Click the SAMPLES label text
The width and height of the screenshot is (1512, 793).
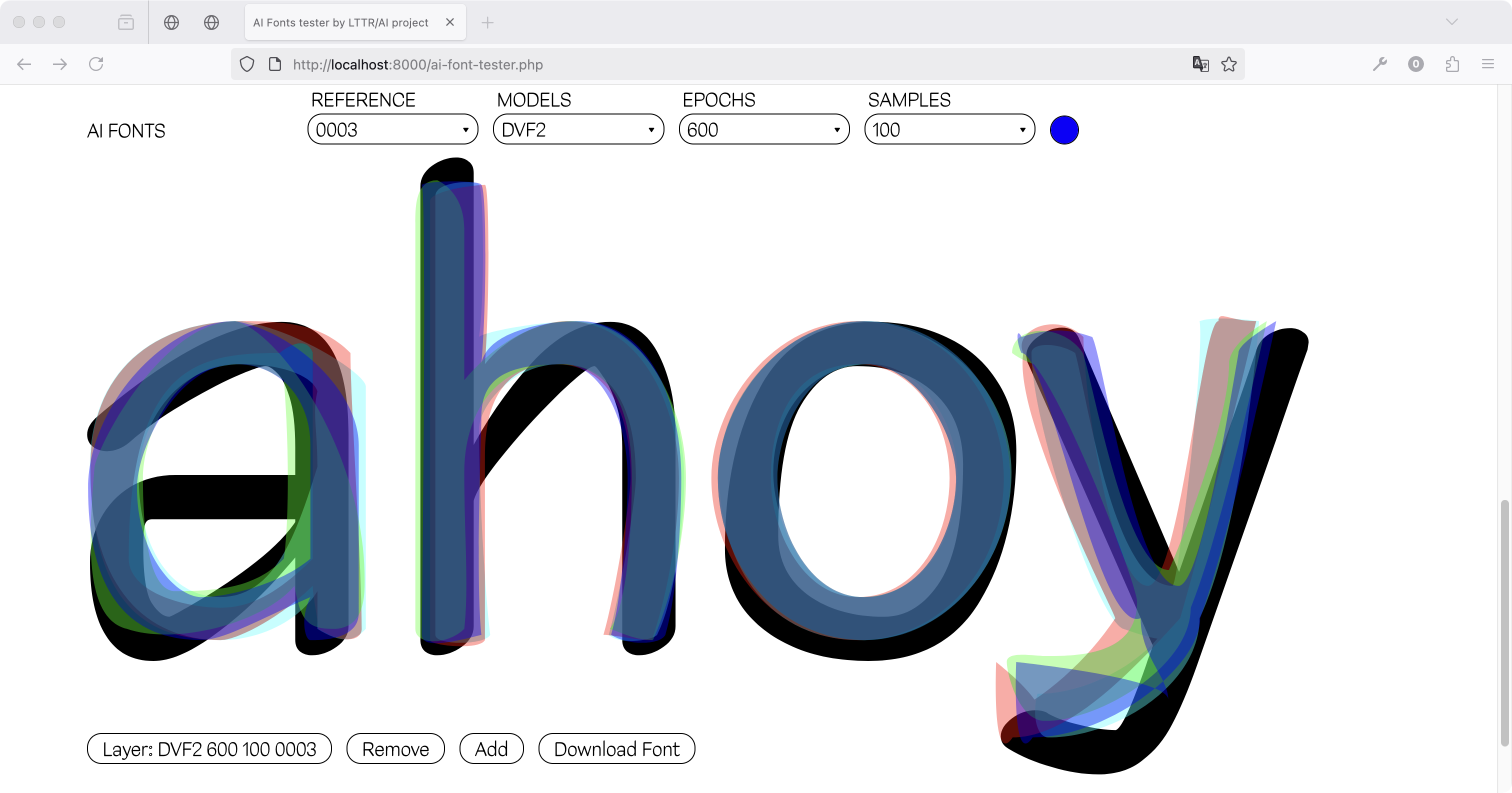(909, 100)
